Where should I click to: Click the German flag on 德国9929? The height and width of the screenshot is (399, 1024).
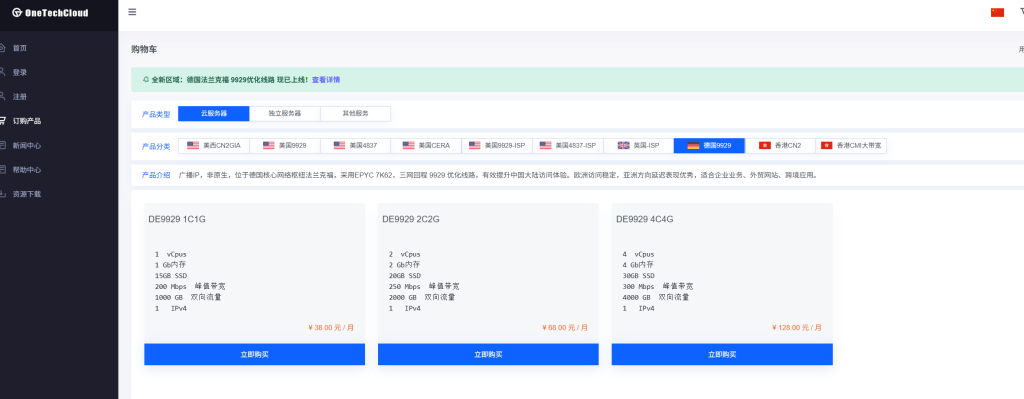694,146
